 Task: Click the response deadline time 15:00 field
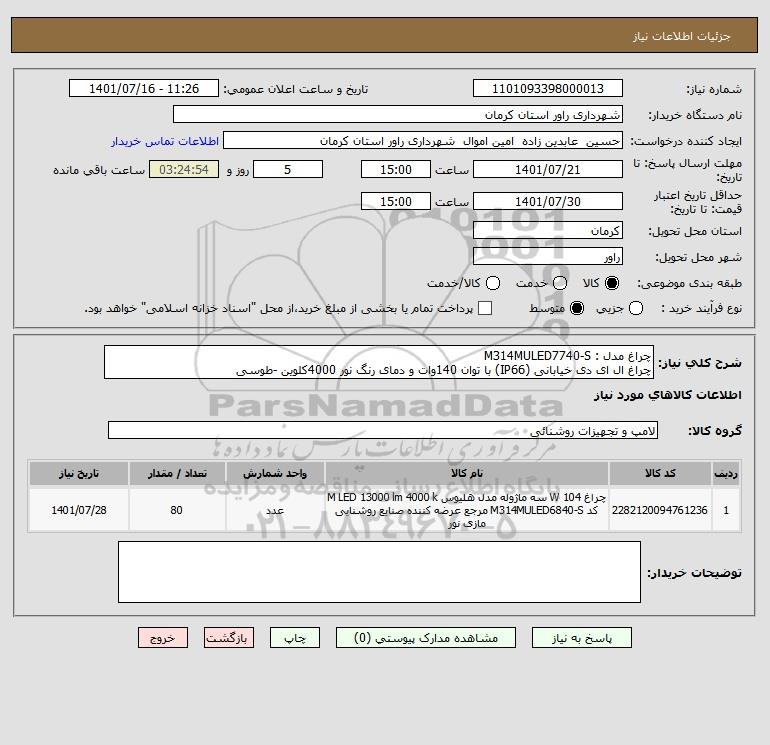[x=396, y=169]
